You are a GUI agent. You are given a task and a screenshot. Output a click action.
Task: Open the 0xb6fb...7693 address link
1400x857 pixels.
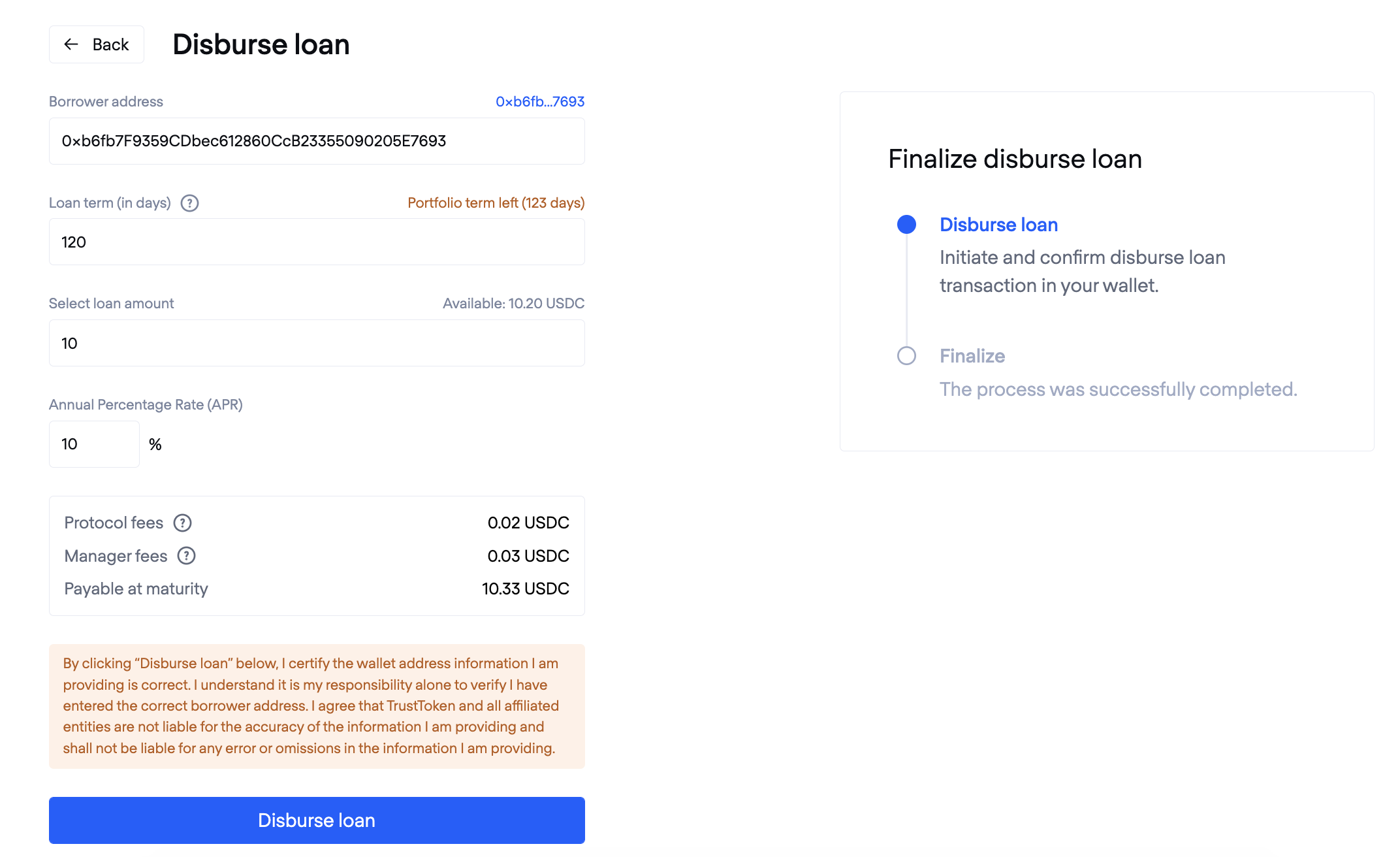(x=540, y=102)
